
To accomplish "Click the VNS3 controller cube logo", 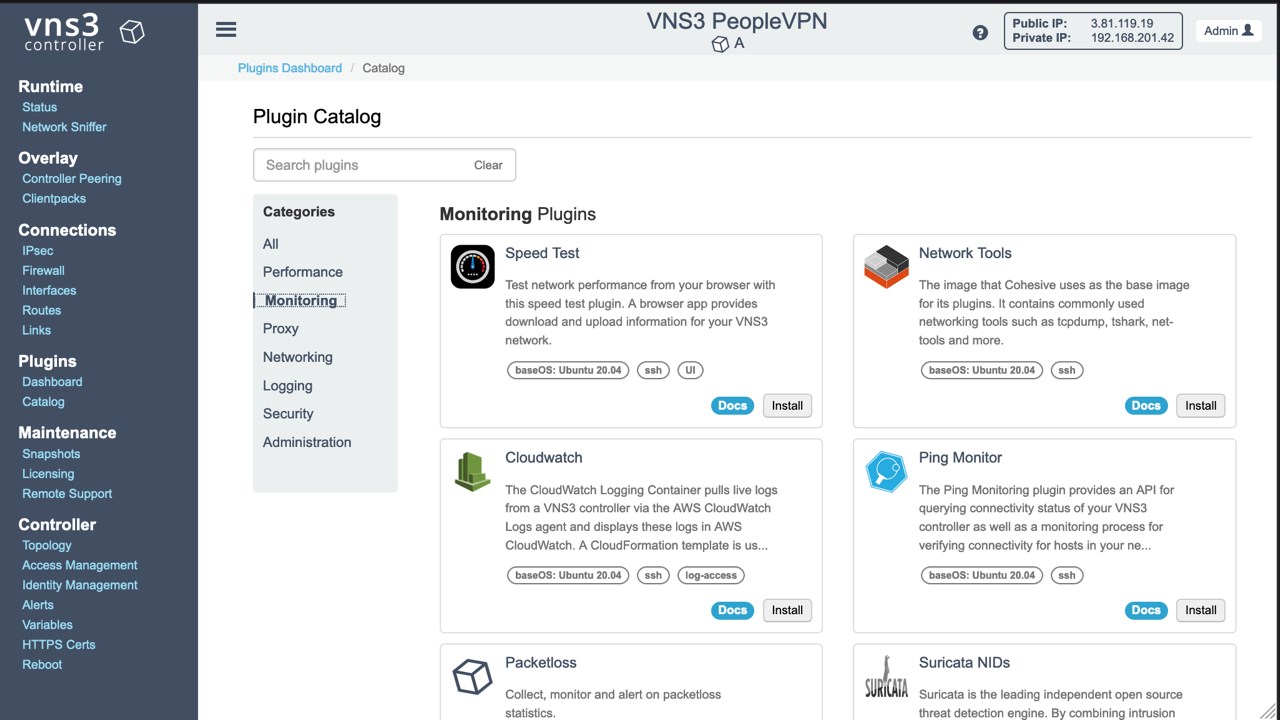I will click(132, 32).
